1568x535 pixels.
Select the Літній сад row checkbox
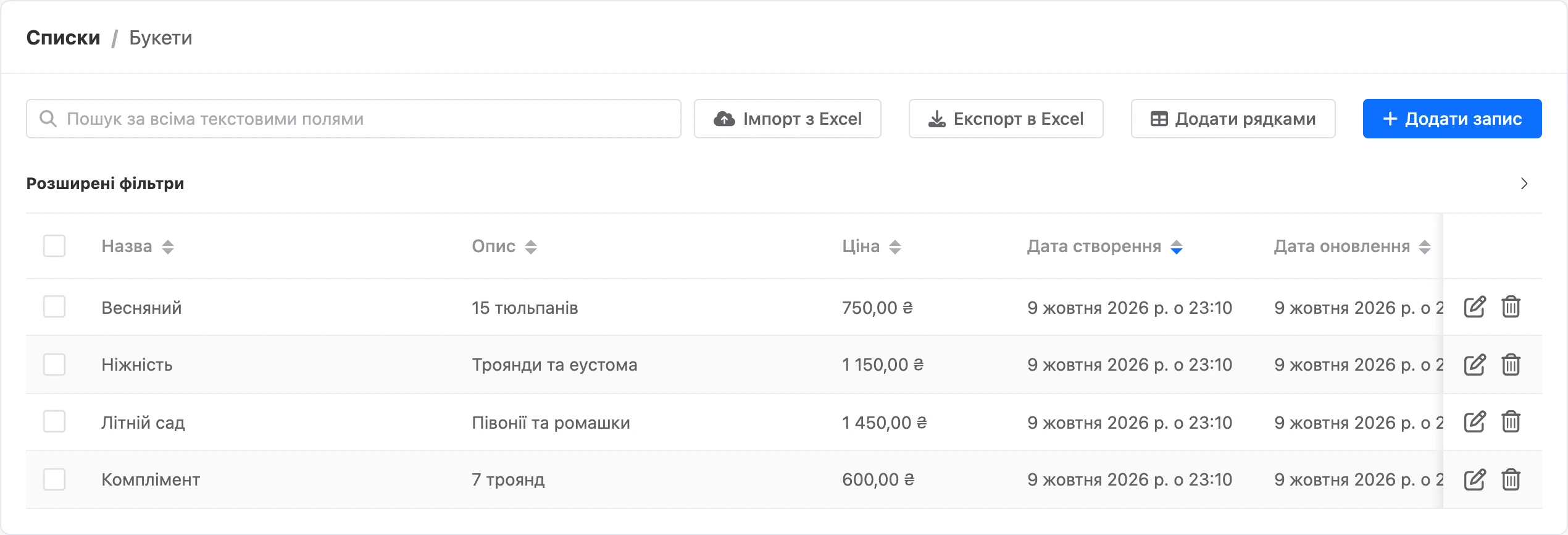(x=54, y=421)
